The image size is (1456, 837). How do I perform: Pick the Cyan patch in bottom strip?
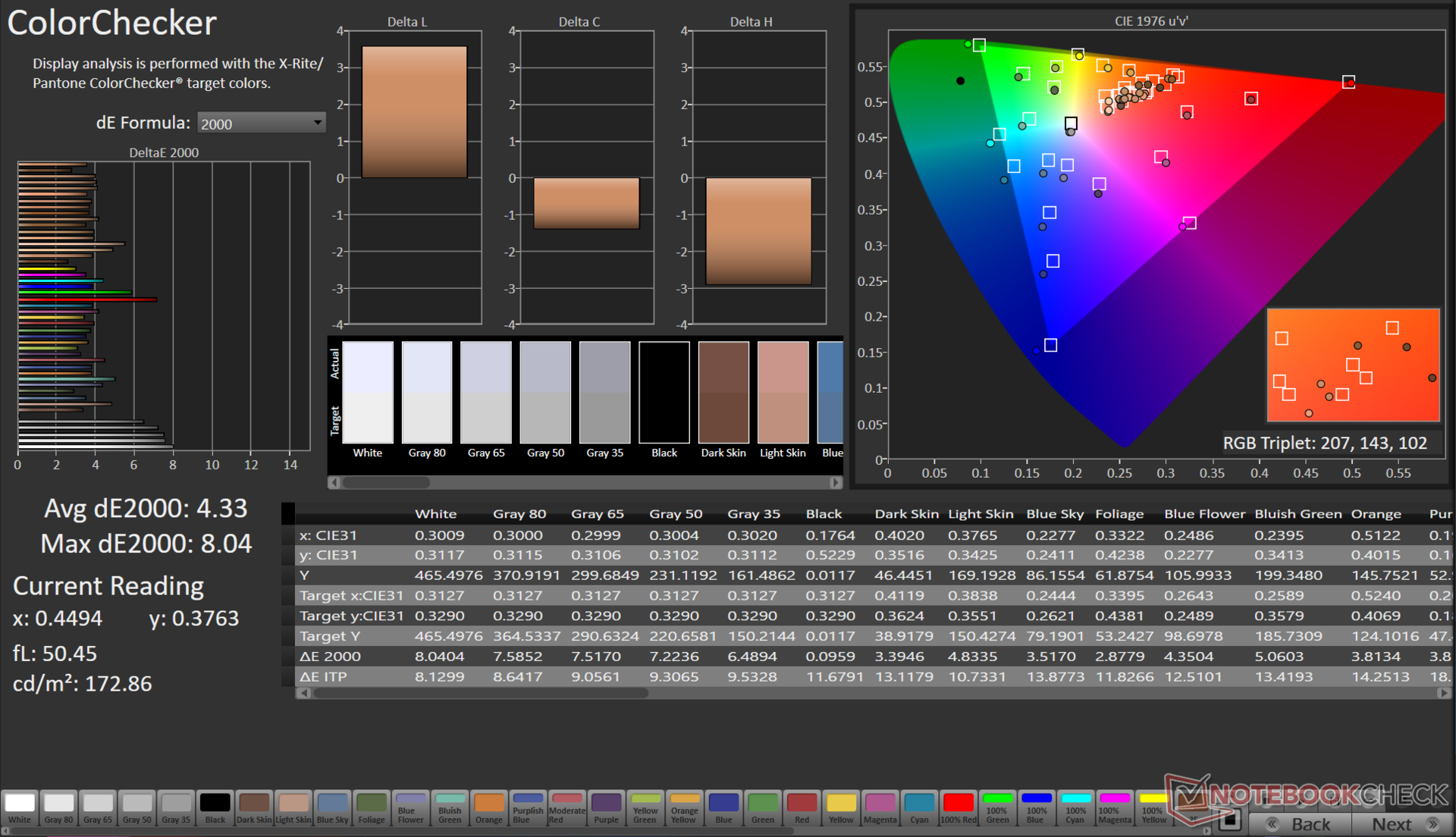click(919, 807)
